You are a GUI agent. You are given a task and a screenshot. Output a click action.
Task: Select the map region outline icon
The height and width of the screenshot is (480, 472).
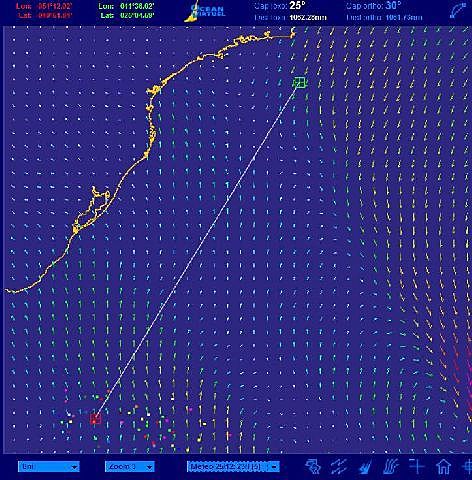click(x=313, y=466)
